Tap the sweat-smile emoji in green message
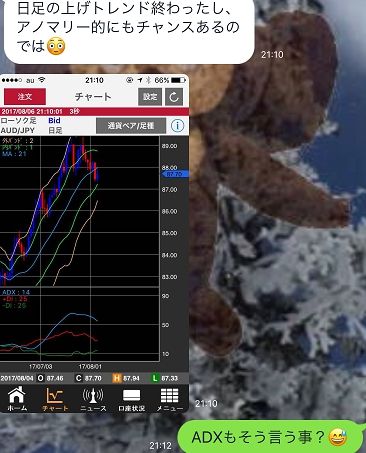 pos(337,437)
